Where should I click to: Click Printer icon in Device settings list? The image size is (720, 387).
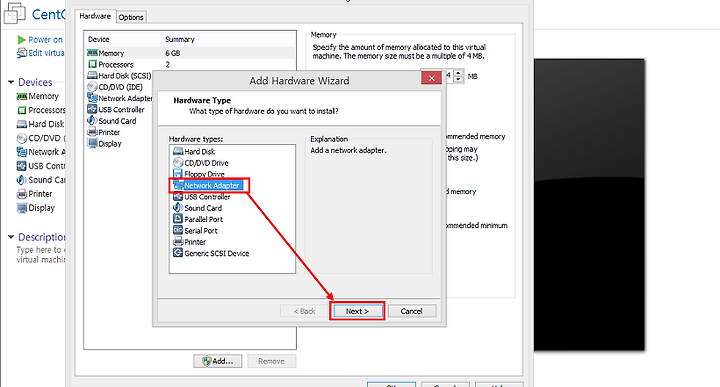tap(92, 132)
